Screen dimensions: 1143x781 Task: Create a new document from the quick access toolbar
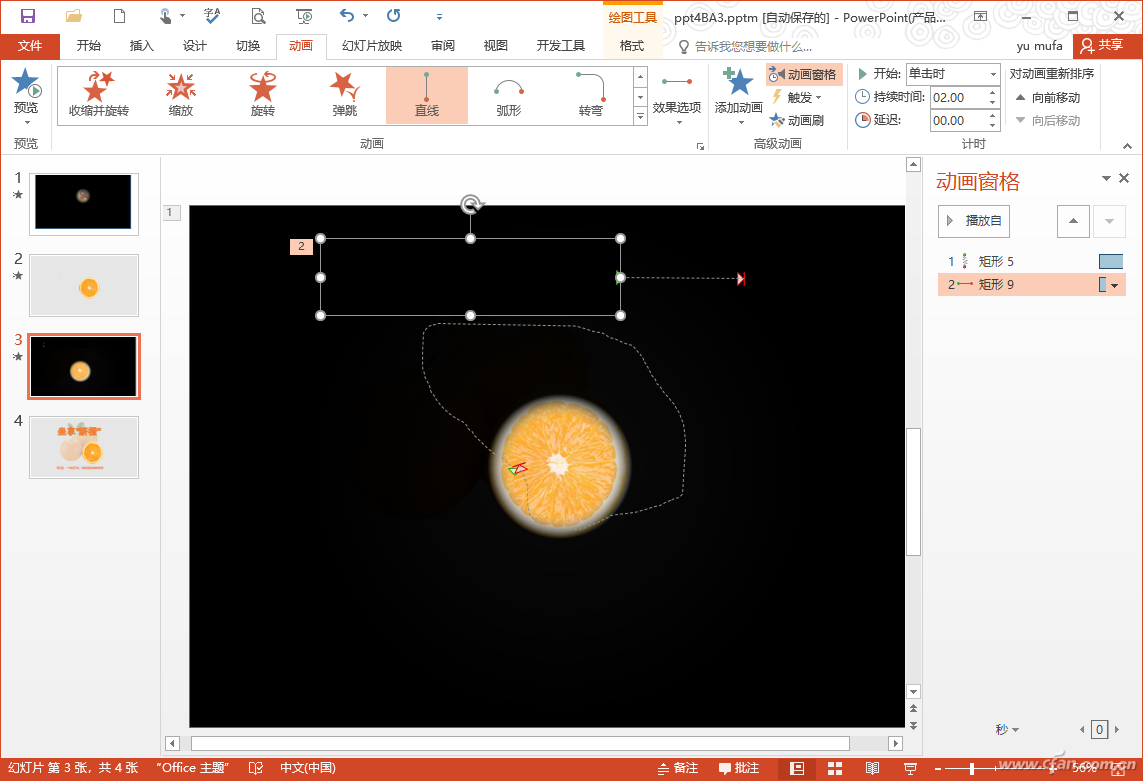click(x=120, y=16)
